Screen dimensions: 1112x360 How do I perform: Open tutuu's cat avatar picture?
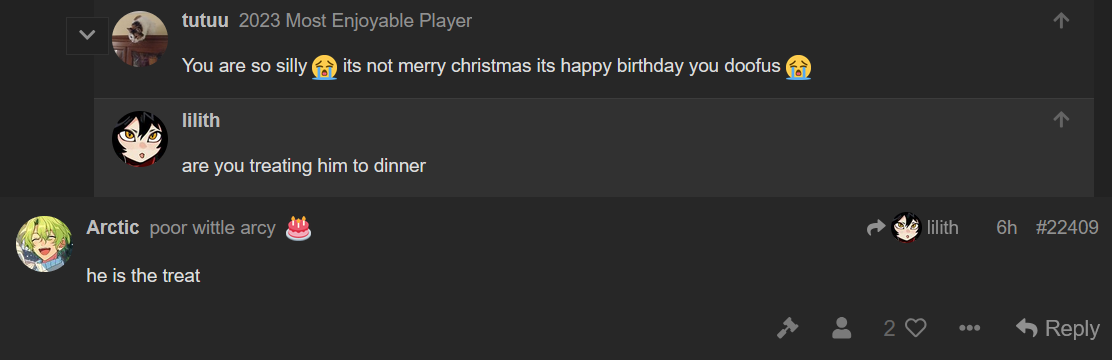click(140, 39)
